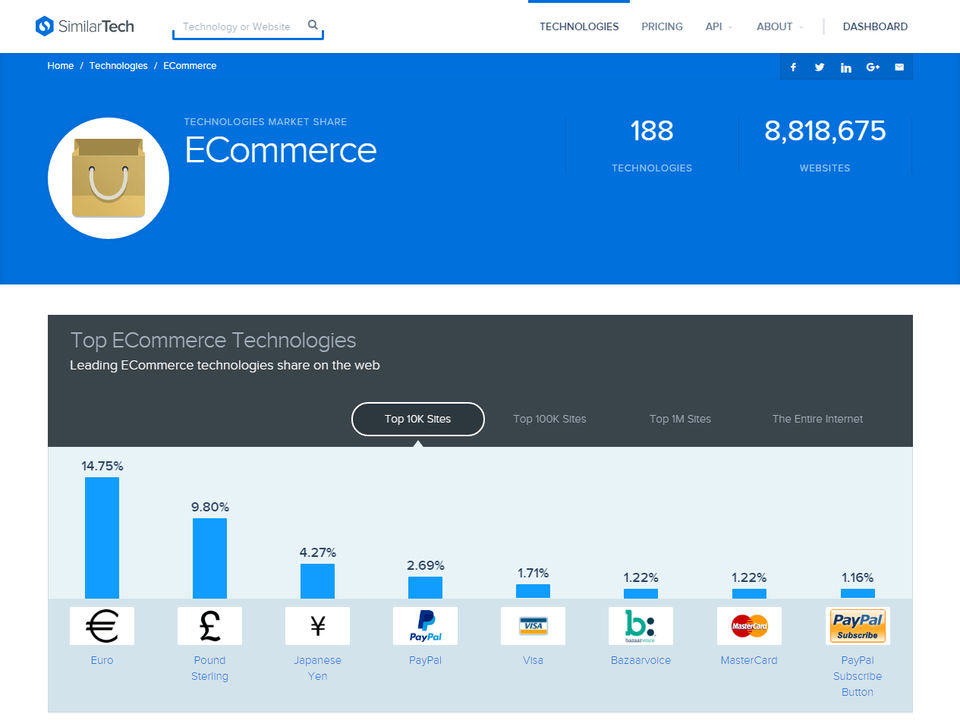
Task: Click the Pound Sterling 9.80% bar
Action: [x=209, y=558]
